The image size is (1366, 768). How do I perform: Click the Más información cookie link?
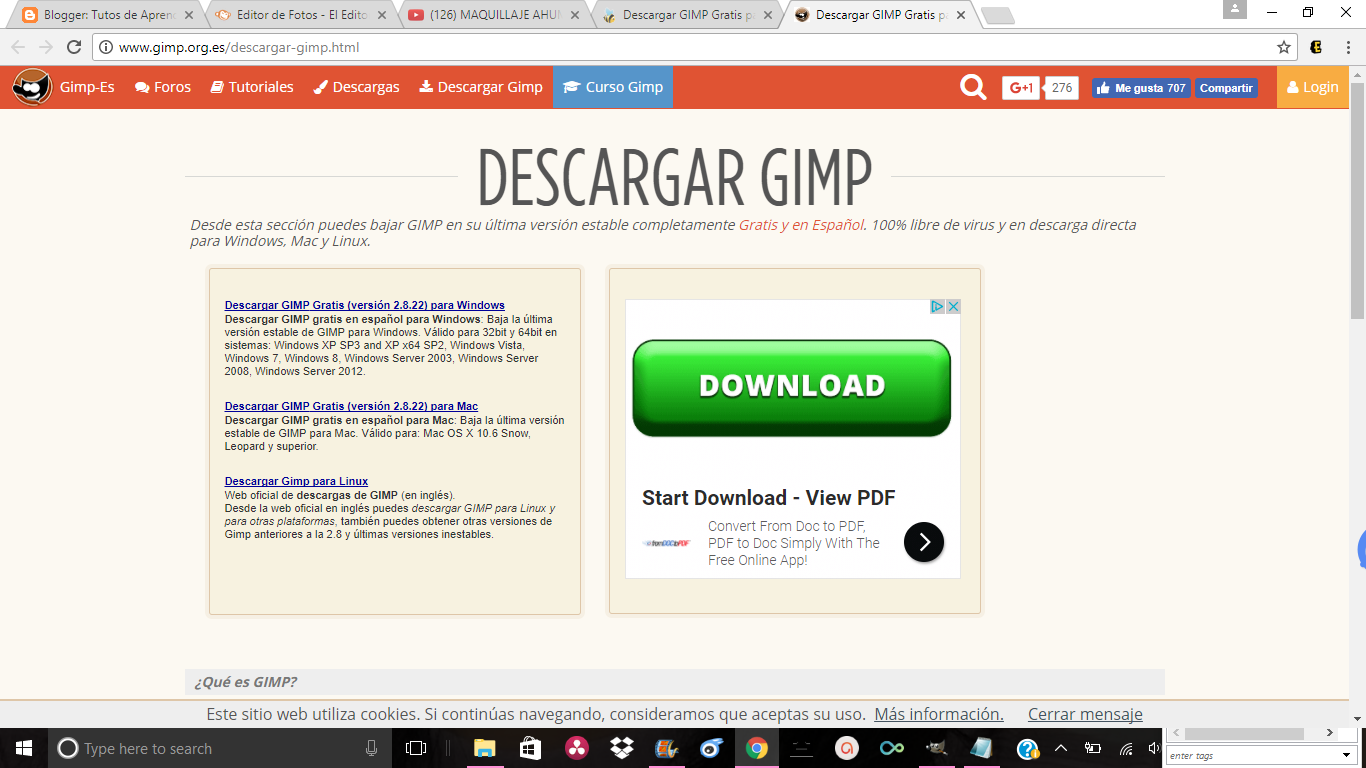(939, 714)
